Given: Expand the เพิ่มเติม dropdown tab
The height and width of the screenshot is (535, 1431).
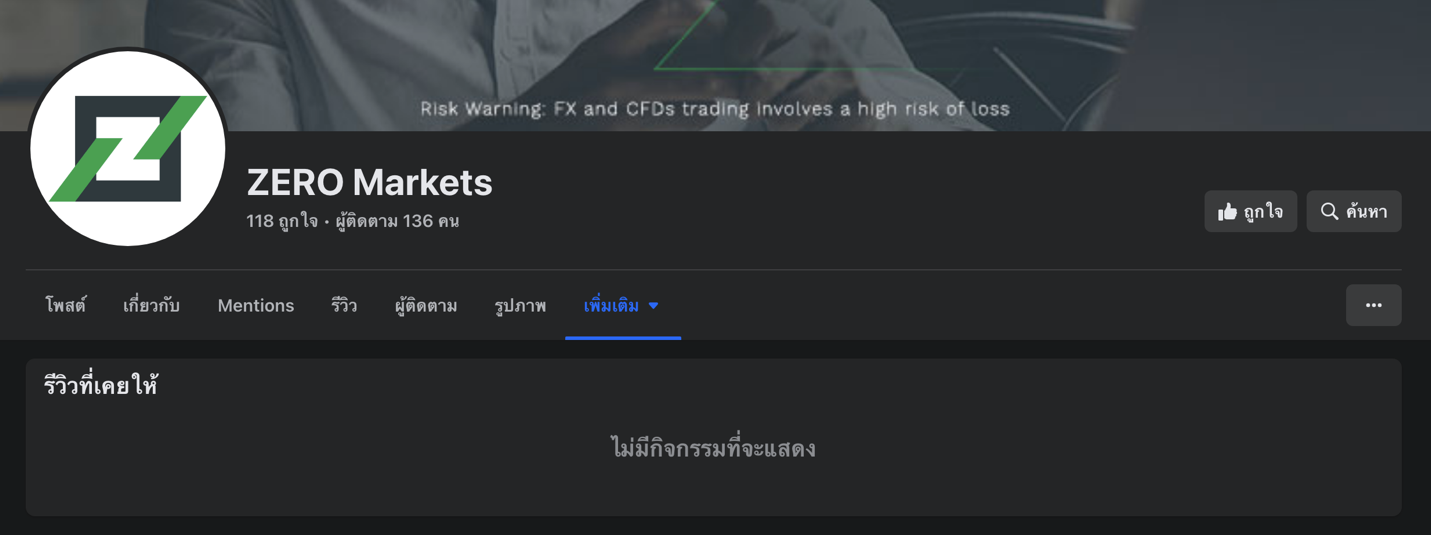Looking at the screenshot, I should click(622, 305).
